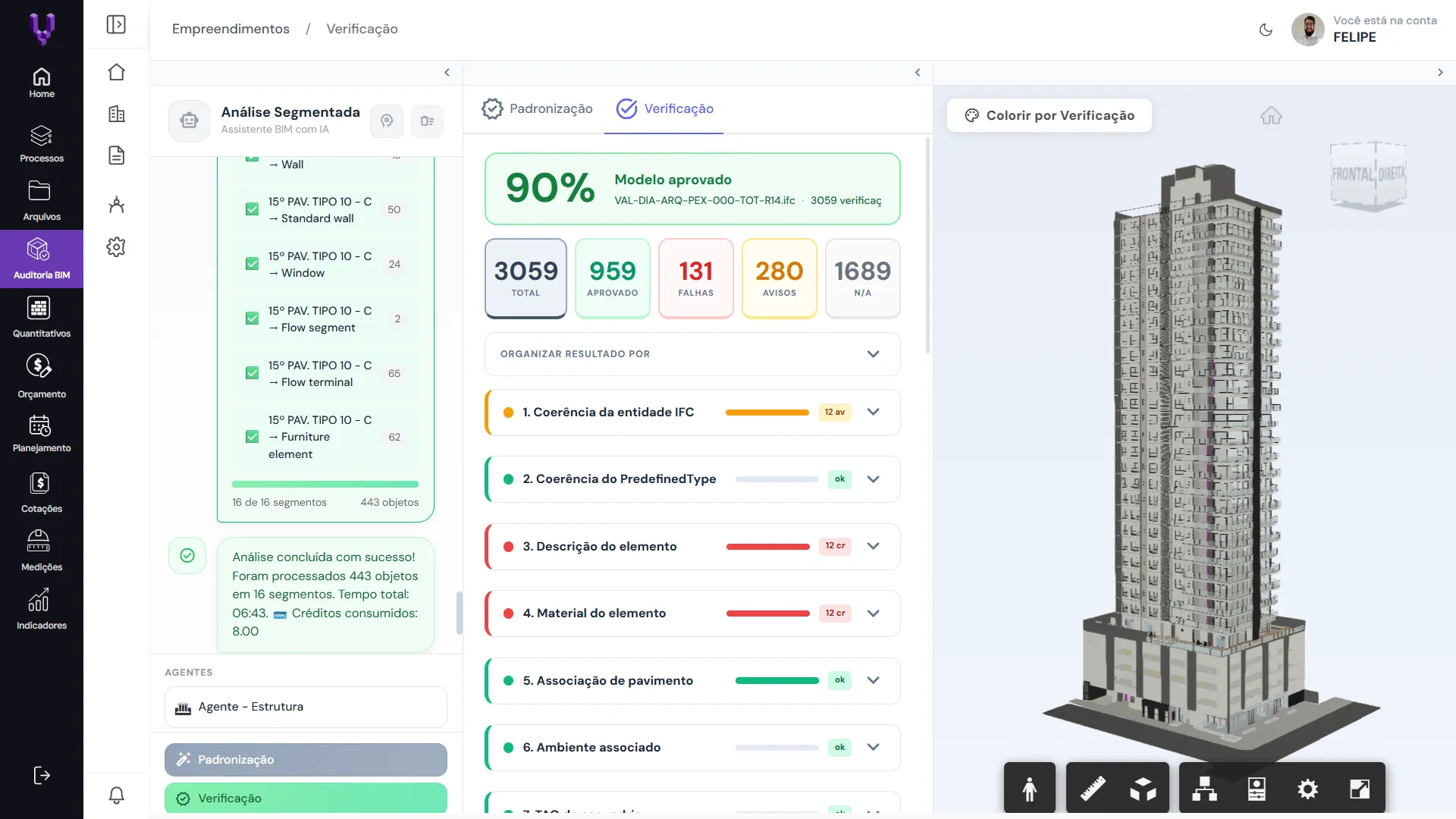Click the segments progress bar
This screenshot has width=1456, height=819.
click(x=325, y=484)
